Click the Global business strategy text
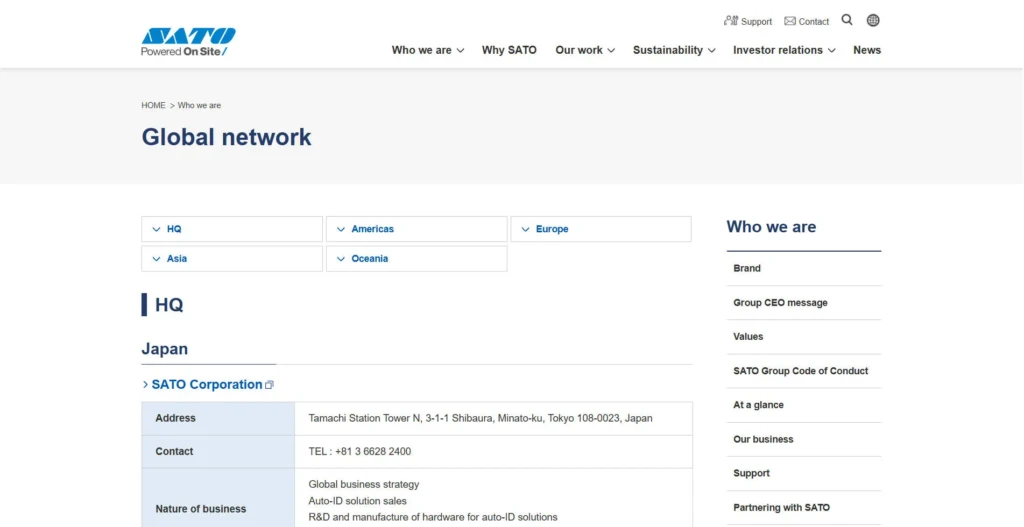 tap(364, 485)
